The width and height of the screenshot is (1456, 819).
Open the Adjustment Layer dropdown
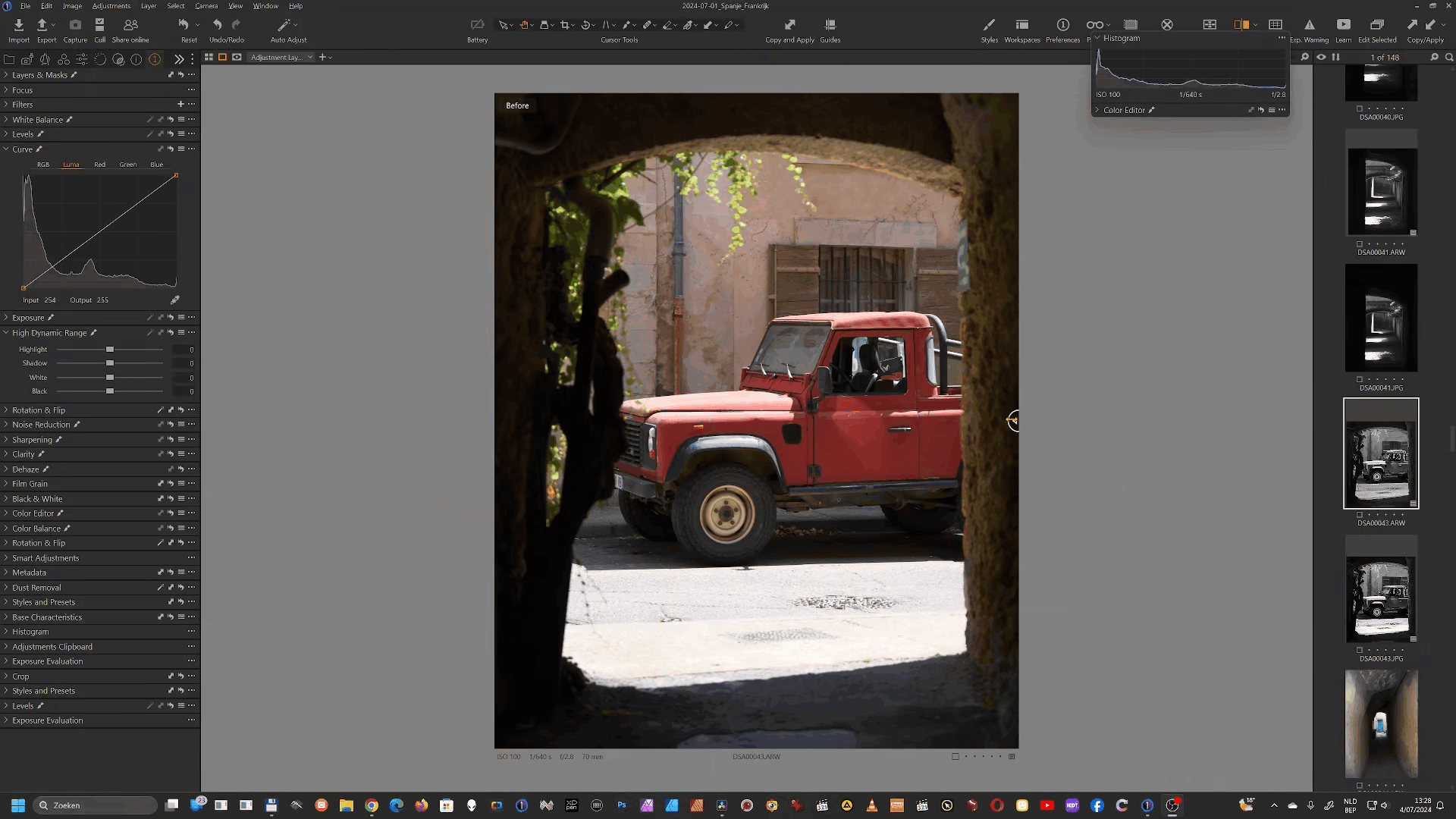(281, 58)
